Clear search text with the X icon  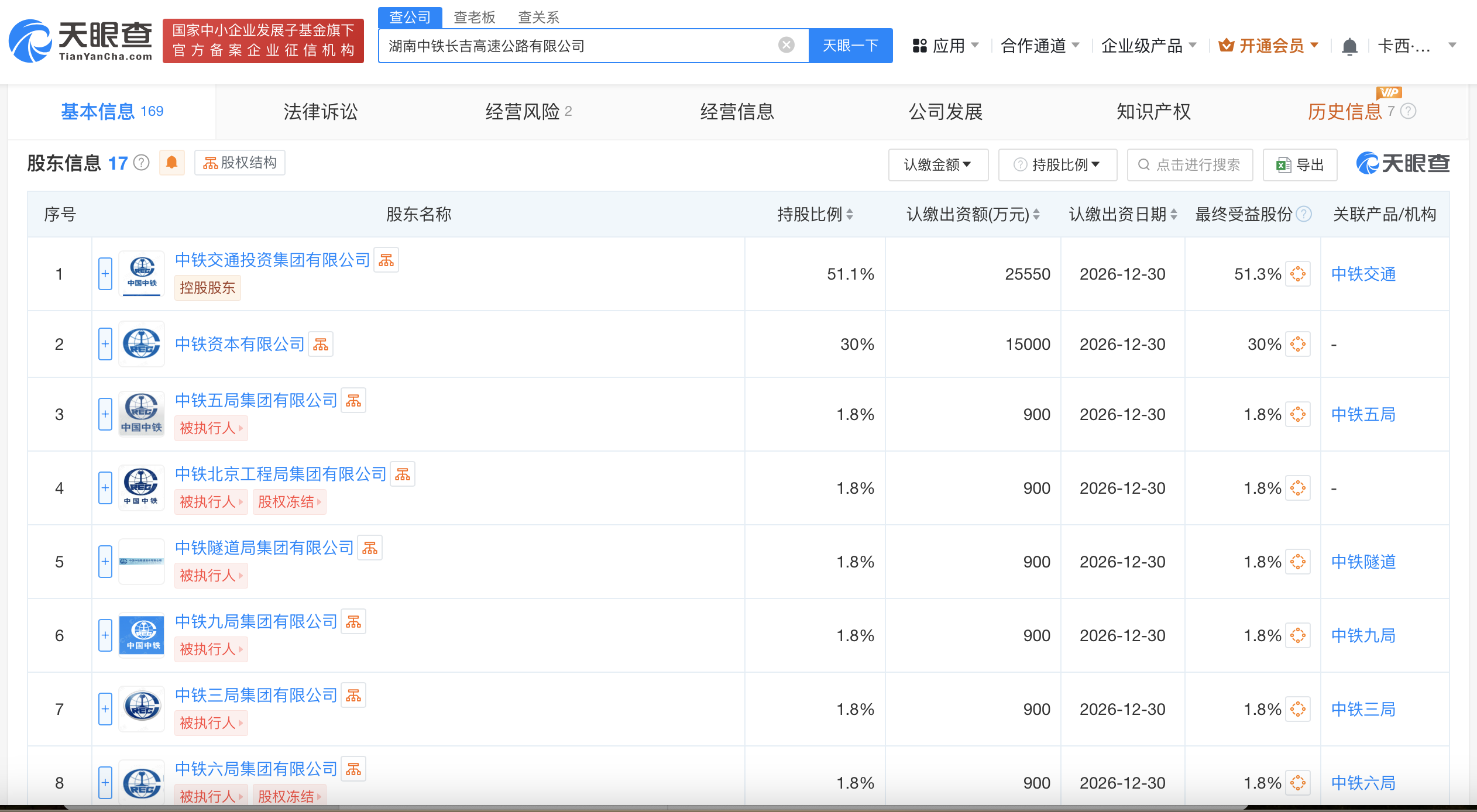[786, 45]
